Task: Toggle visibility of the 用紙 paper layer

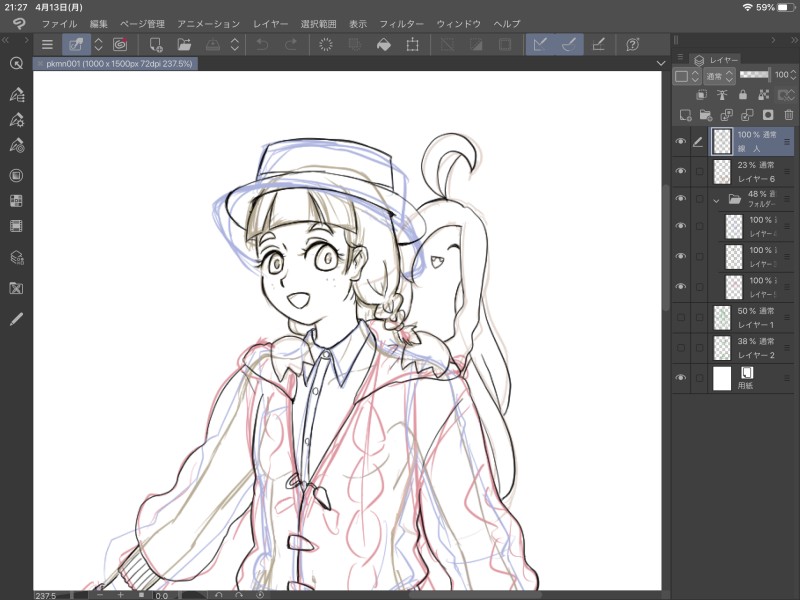Action: 681,378
